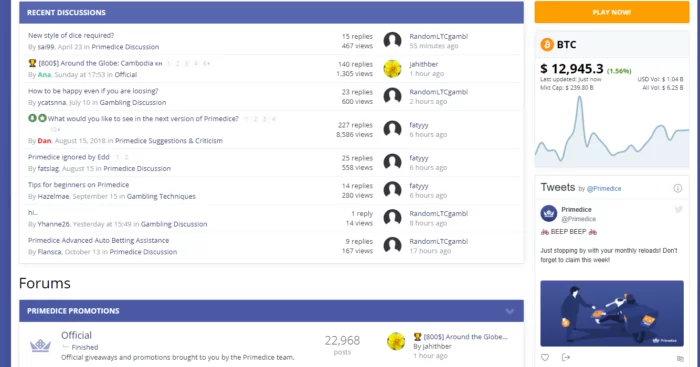Image resolution: width=700 pixels, height=367 pixels.
Task: Go to page 2 of Cambodia topic
Action: (x=178, y=63)
